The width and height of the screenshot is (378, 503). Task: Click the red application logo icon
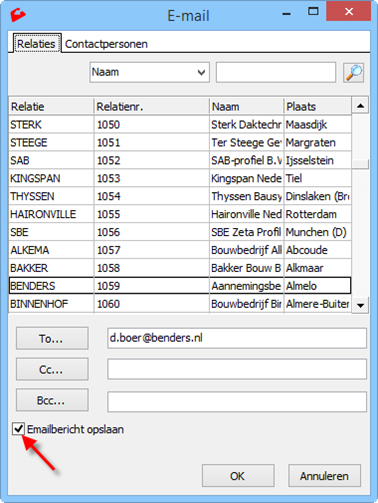pos(18,15)
